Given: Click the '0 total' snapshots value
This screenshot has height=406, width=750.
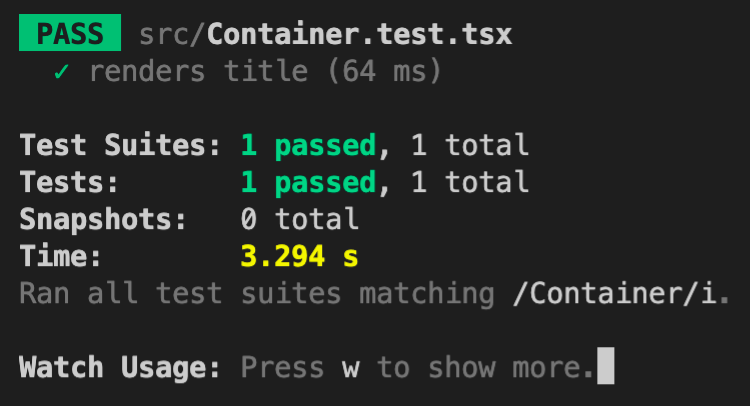Looking at the screenshot, I should pyautogui.click(x=300, y=220).
